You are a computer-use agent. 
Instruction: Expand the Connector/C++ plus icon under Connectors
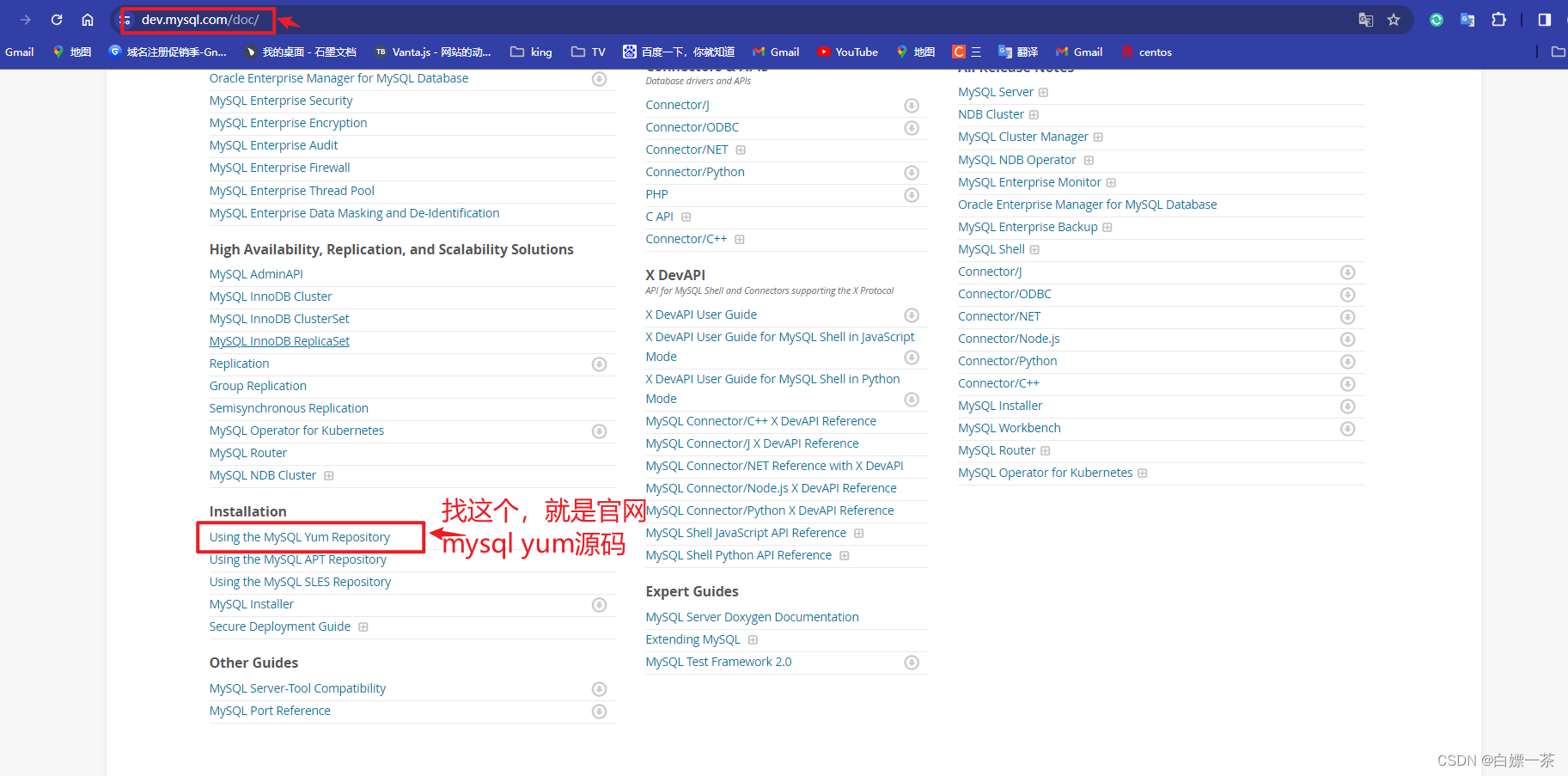740,240
